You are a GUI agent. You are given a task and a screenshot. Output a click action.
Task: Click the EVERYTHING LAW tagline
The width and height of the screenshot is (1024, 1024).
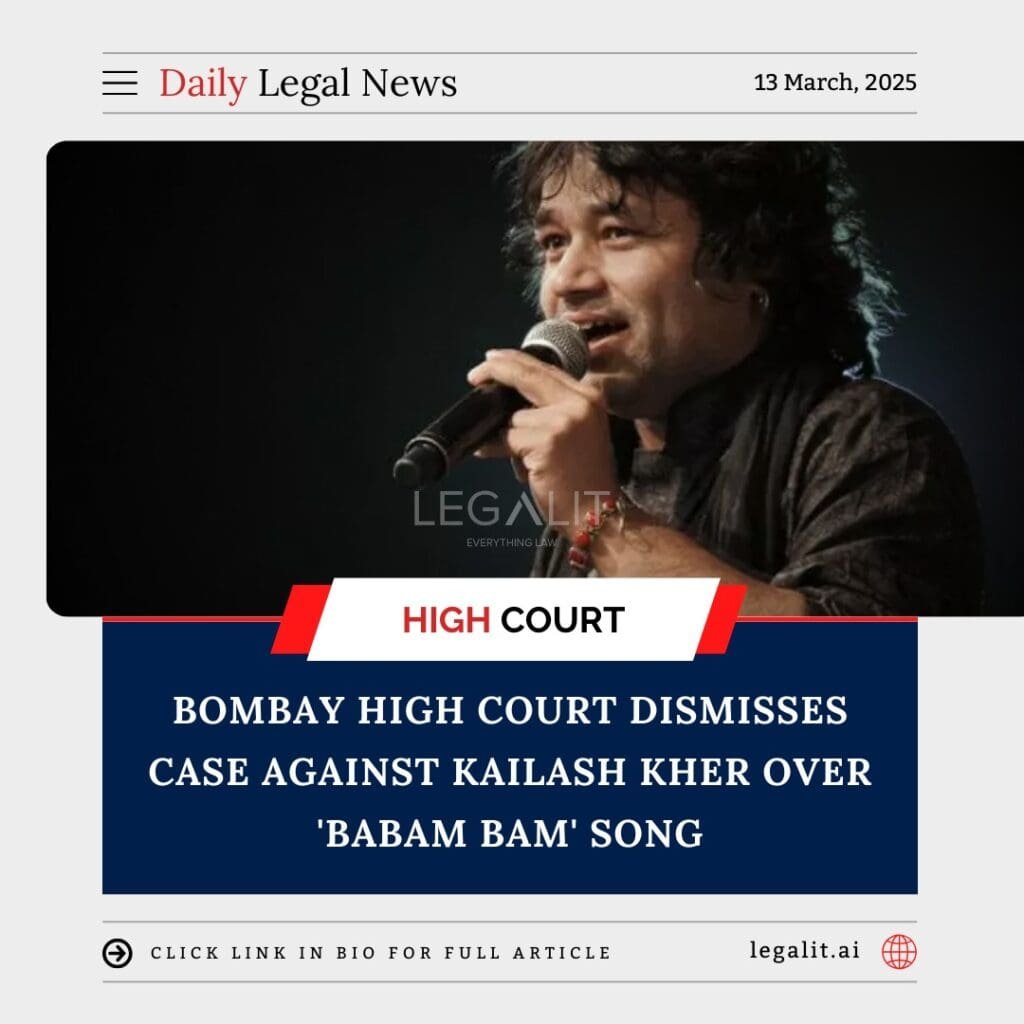[x=511, y=542]
